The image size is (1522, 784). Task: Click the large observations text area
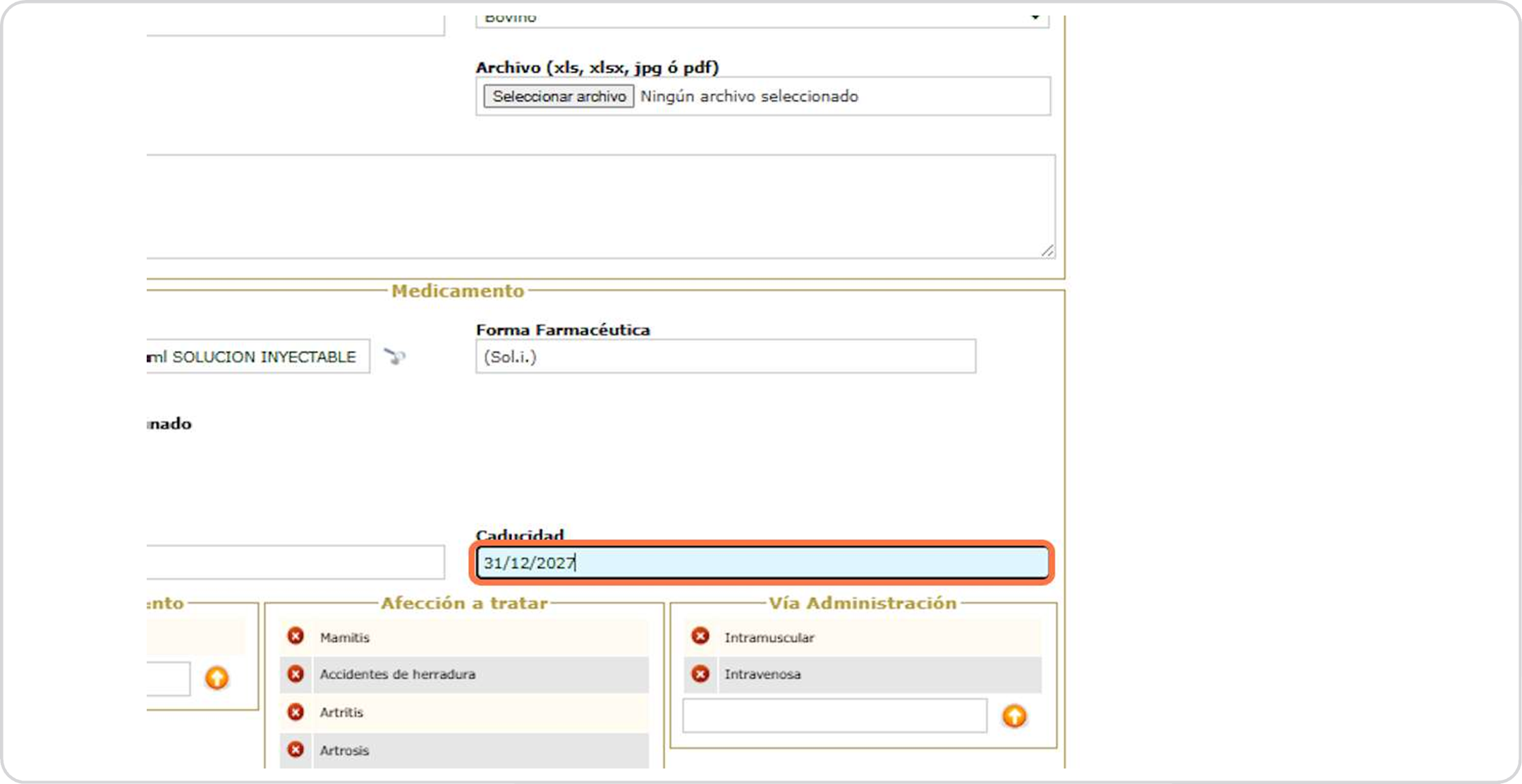[x=599, y=207]
